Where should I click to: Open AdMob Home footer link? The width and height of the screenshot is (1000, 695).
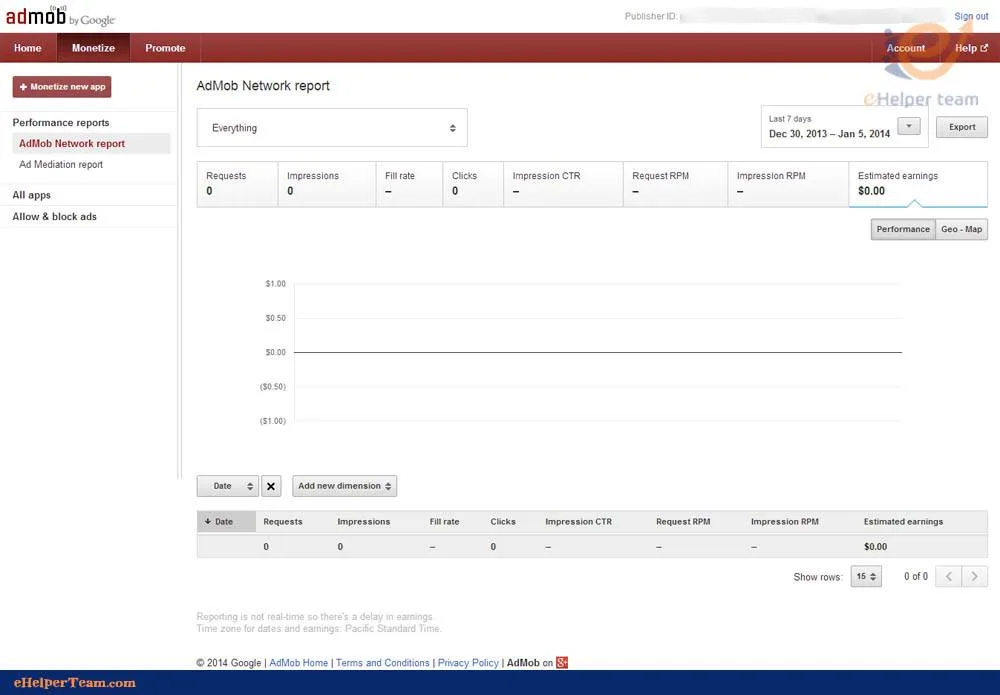[298, 662]
